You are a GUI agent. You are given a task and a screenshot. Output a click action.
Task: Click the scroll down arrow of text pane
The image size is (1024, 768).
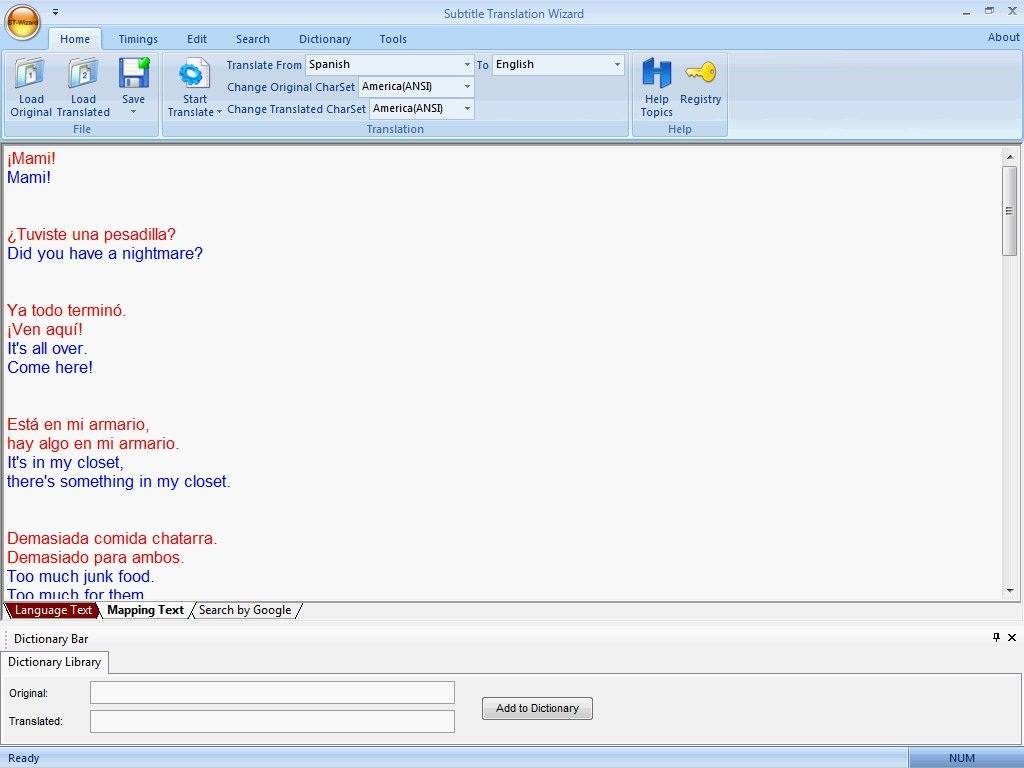1010,591
